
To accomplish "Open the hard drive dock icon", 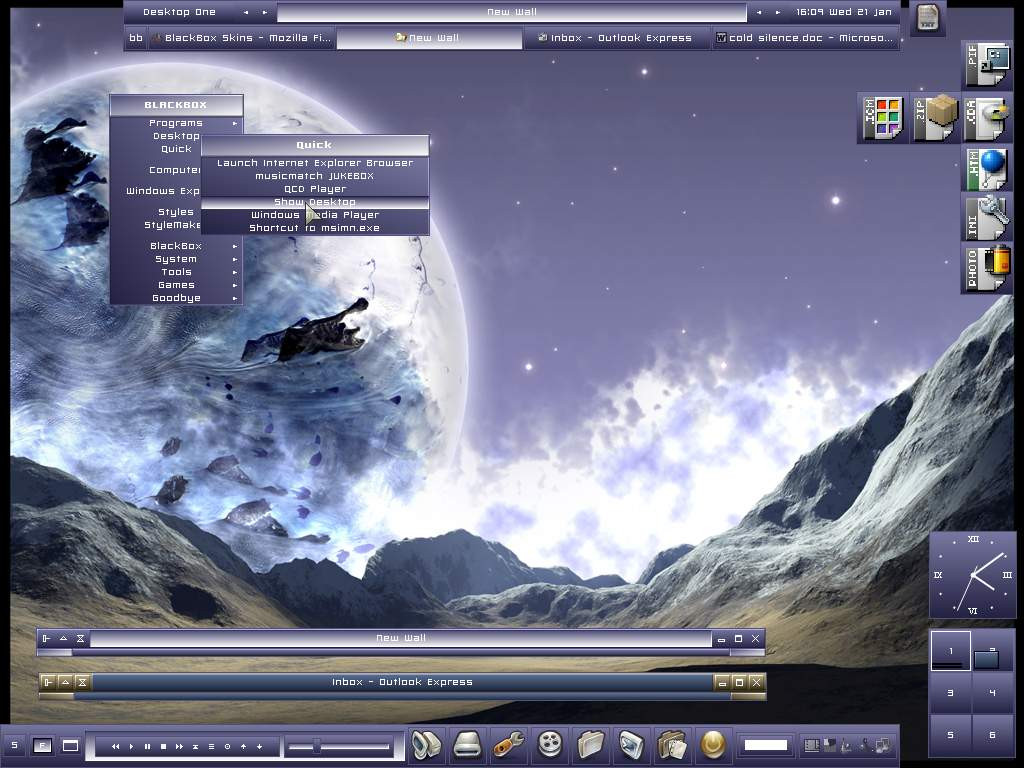I will (468, 744).
